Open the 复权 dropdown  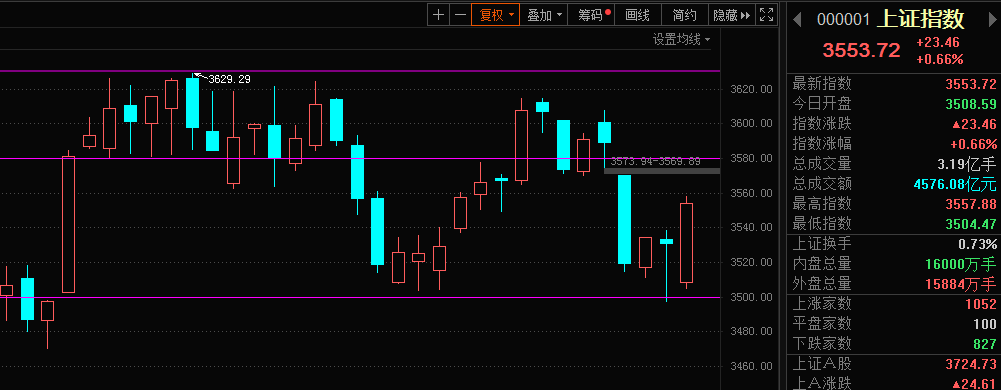[496, 15]
